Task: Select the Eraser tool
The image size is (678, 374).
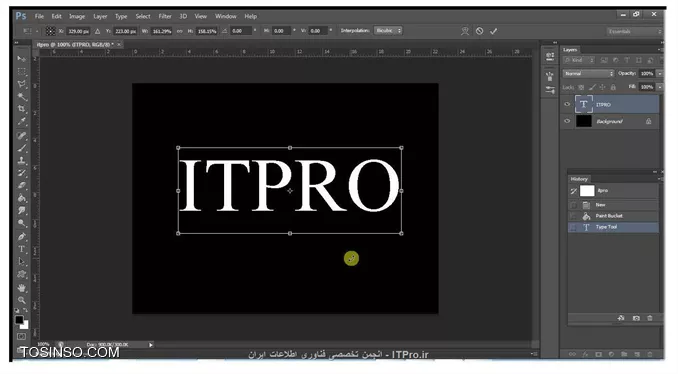Action: click(x=22, y=186)
